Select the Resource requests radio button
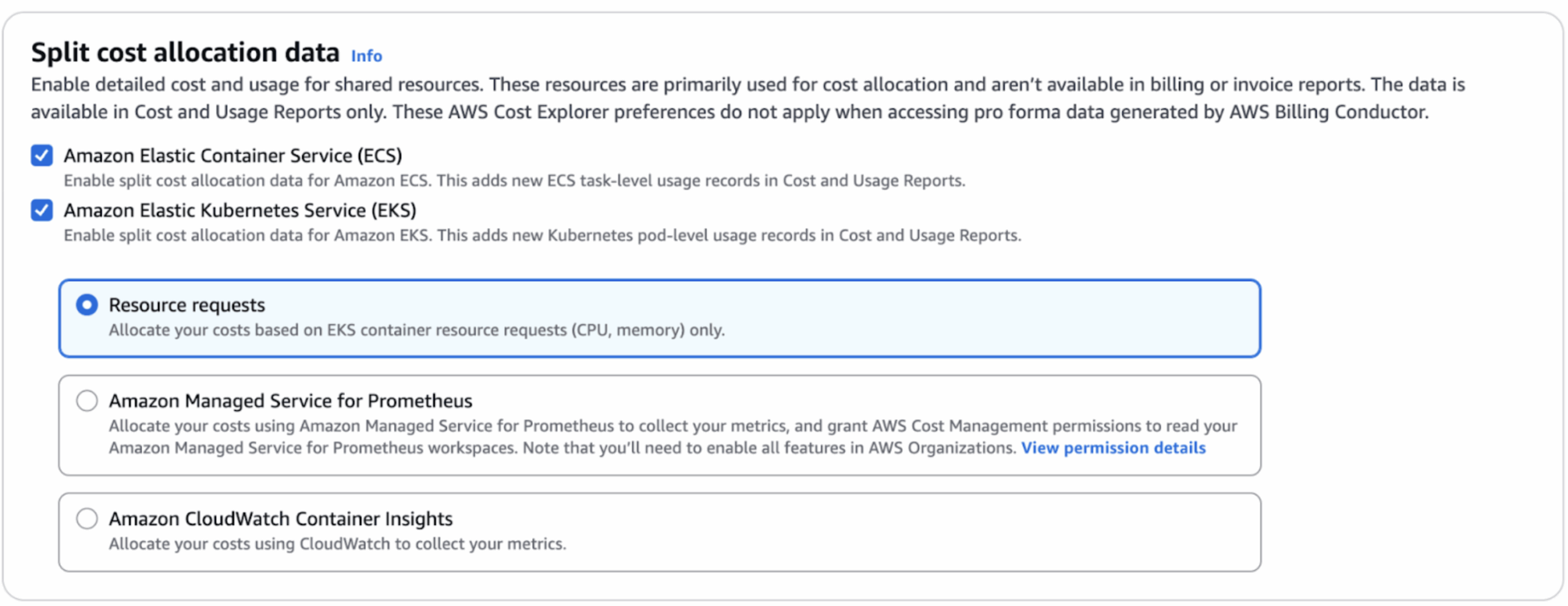 pyautogui.click(x=87, y=305)
